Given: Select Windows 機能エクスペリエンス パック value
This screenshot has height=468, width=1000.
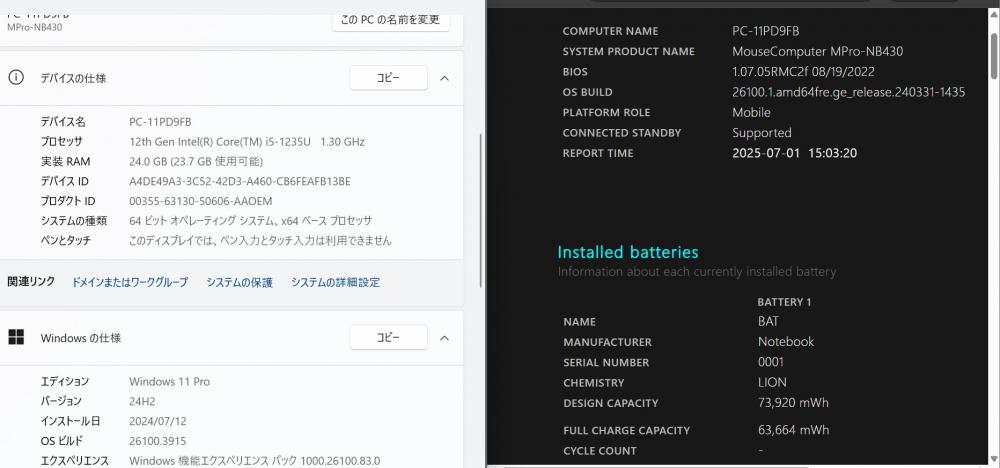Looking at the screenshot, I should [254, 460].
